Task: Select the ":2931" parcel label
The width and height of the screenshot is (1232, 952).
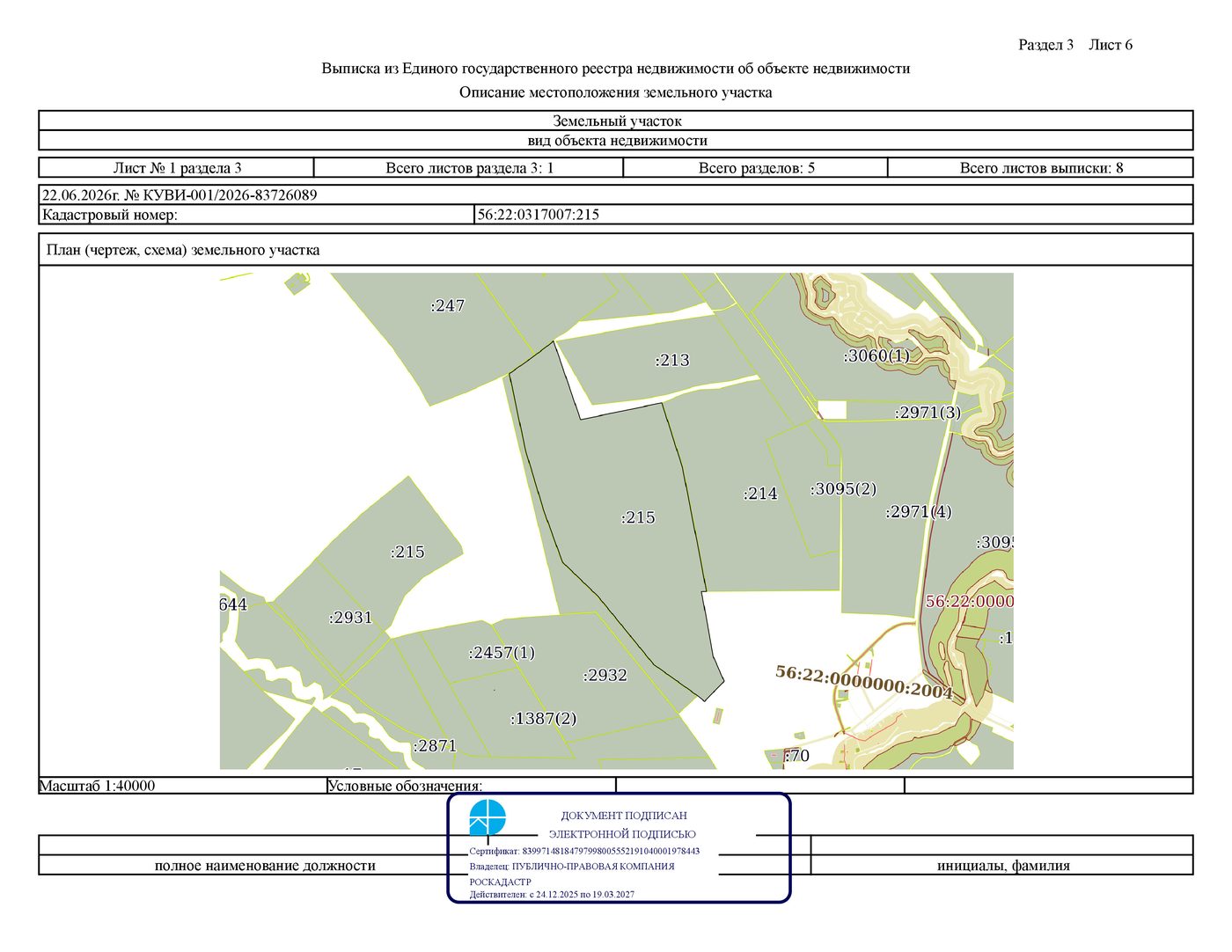Action: 351,618
